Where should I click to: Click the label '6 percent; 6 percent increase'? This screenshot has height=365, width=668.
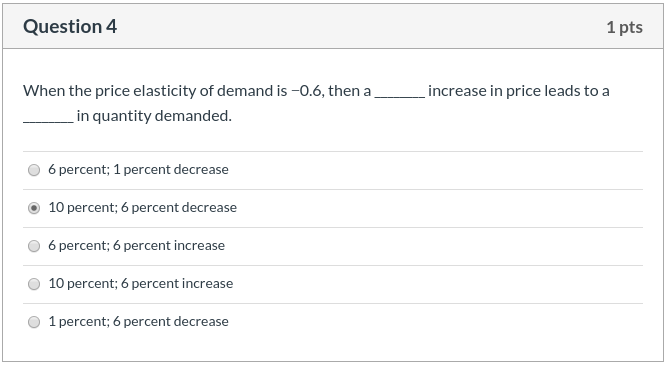[x=136, y=245]
